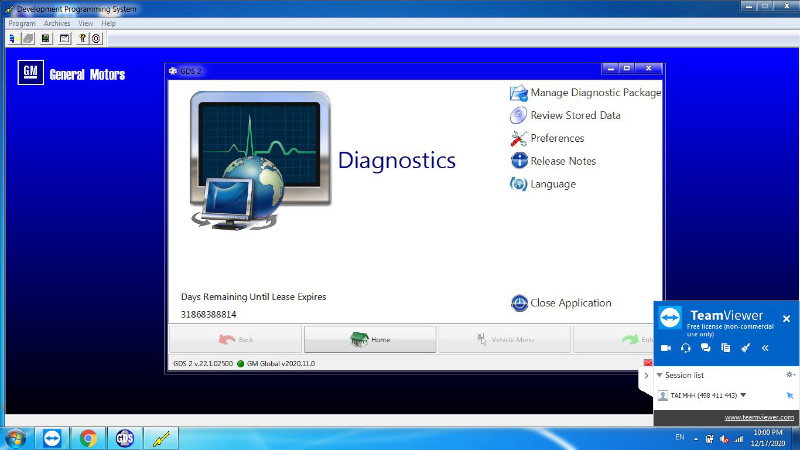Click the Close Application label
Image resolution: width=800 pixels, height=450 pixels.
point(570,303)
